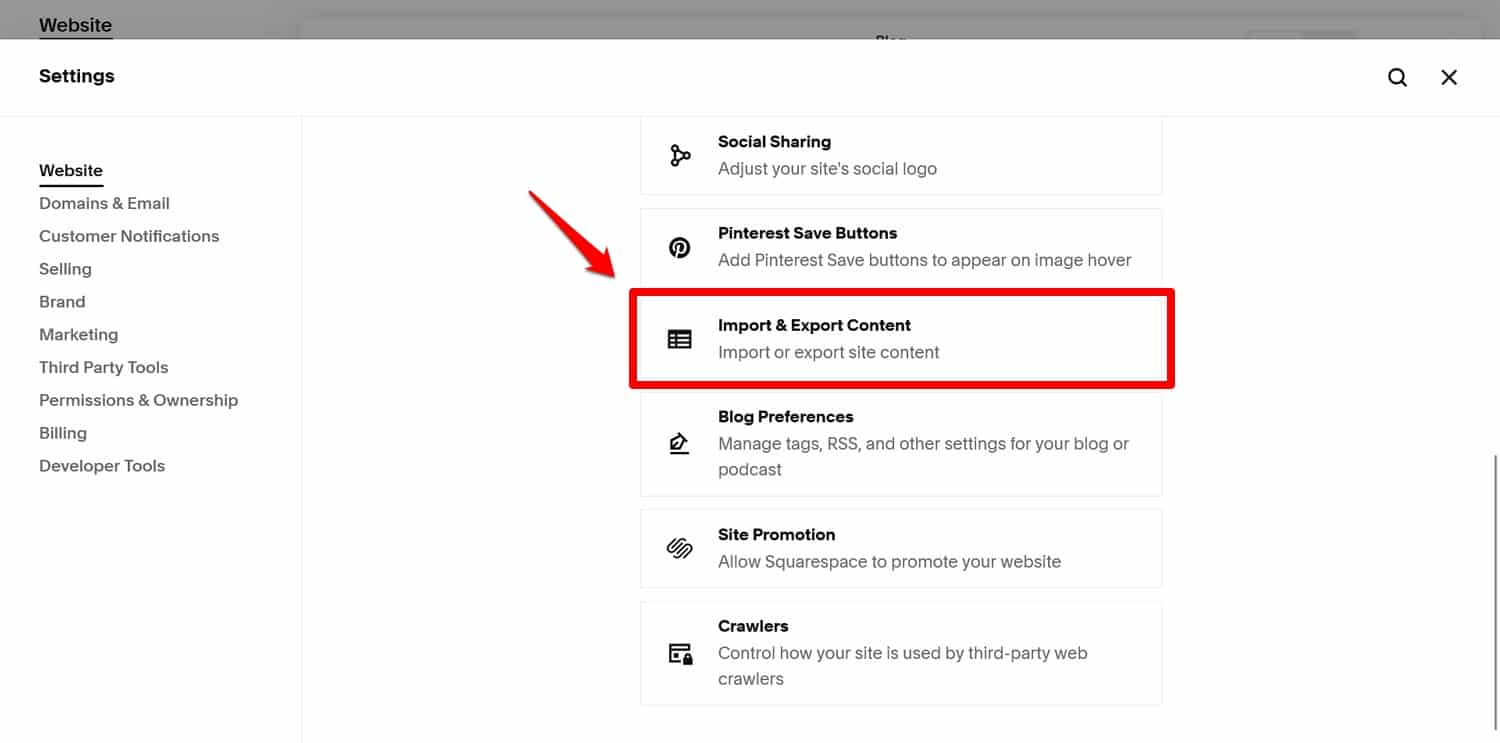Click 'Adjust your site's social logo' text
This screenshot has width=1500, height=743.
tap(827, 168)
